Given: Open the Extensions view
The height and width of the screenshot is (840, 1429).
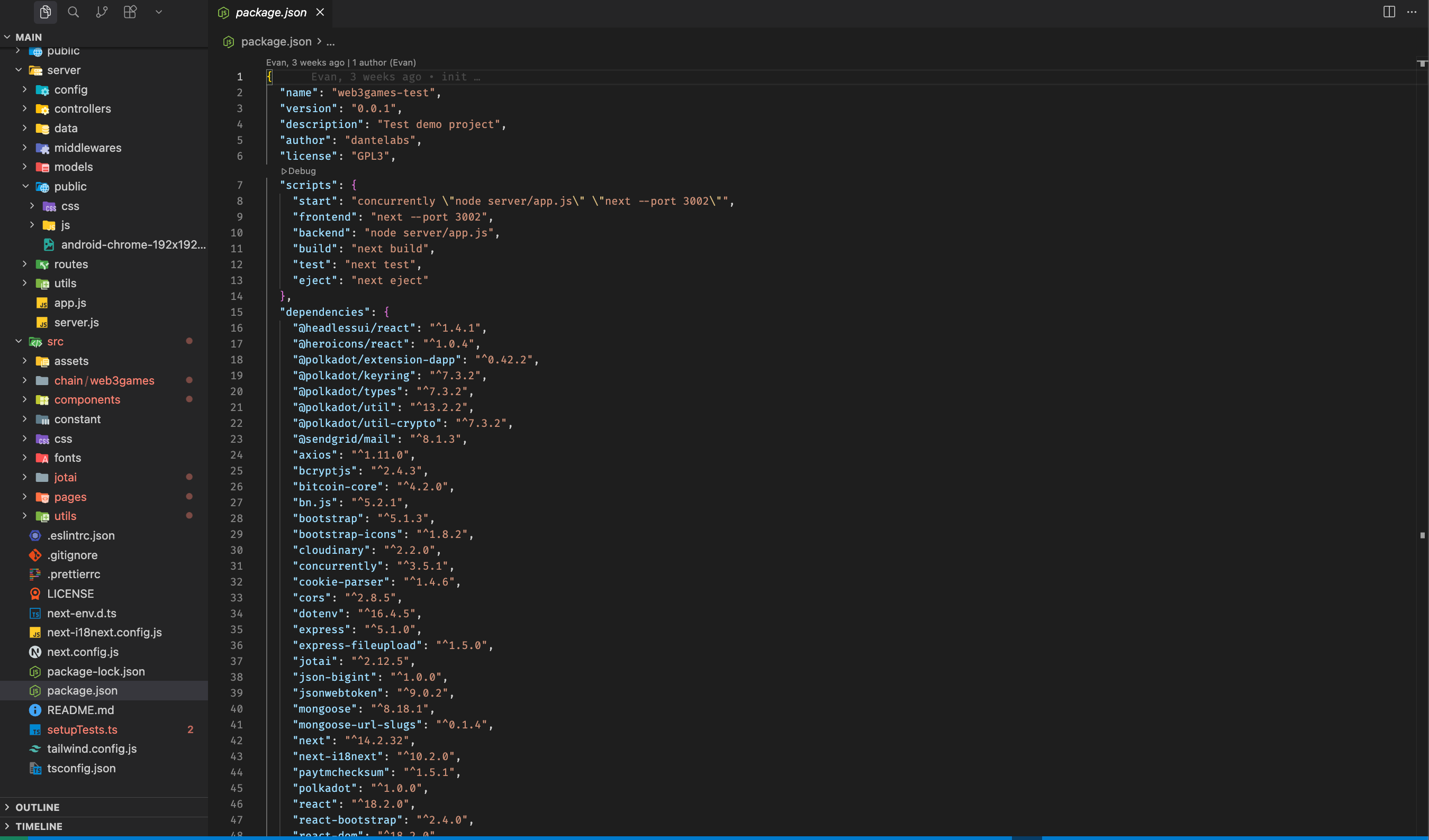Looking at the screenshot, I should click(130, 12).
